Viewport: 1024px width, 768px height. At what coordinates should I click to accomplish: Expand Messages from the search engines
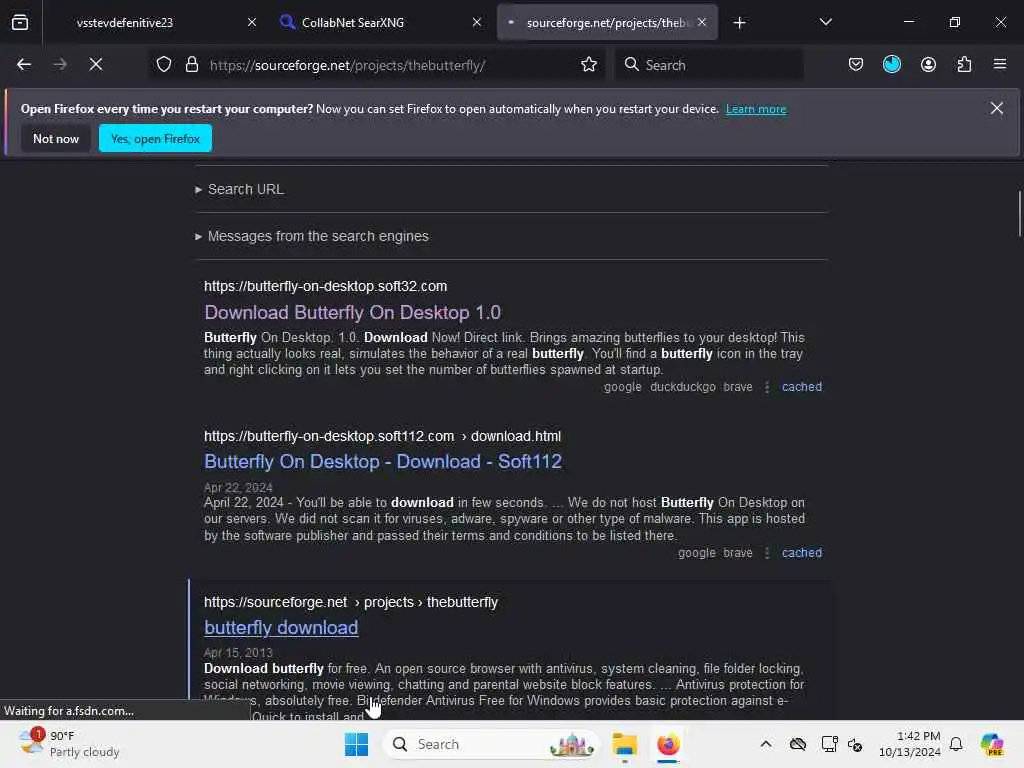click(x=312, y=236)
